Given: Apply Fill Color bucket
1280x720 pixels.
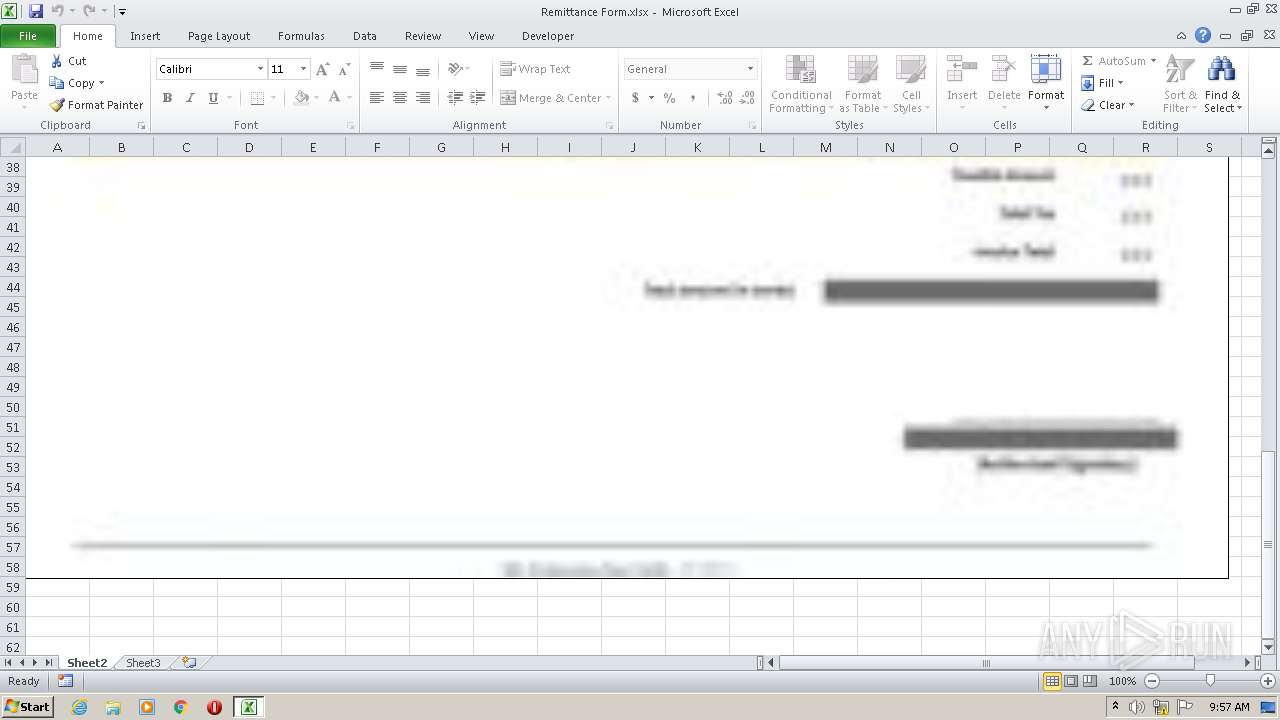Looking at the screenshot, I should click(301, 98).
